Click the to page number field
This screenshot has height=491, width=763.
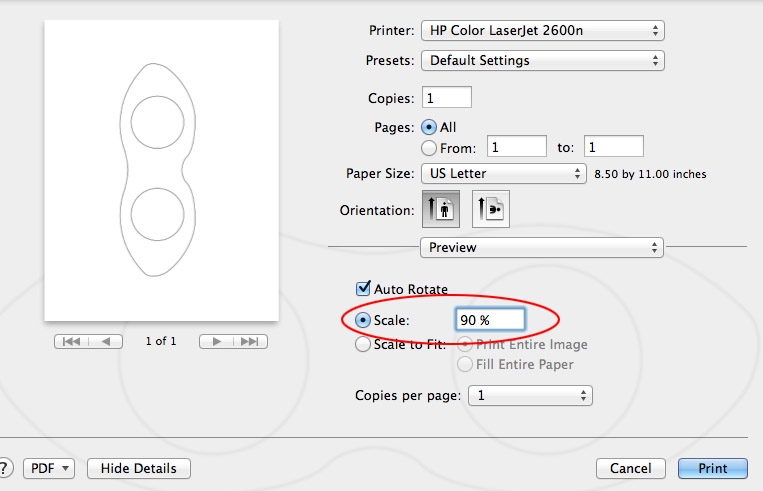pyautogui.click(x=614, y=146)
